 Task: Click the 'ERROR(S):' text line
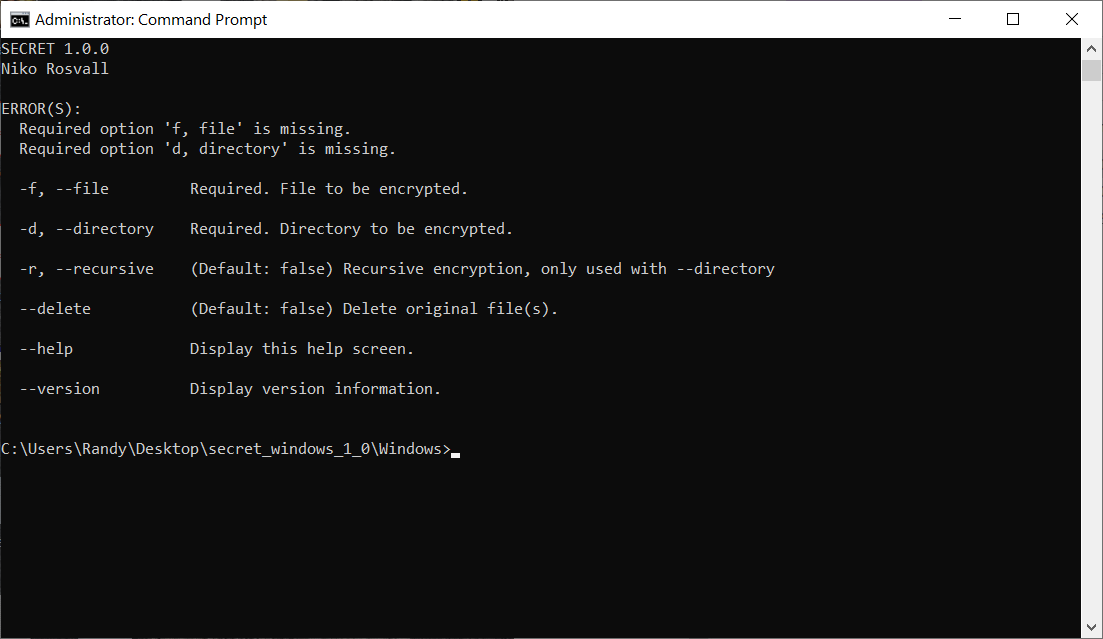[x=42, y=109]
